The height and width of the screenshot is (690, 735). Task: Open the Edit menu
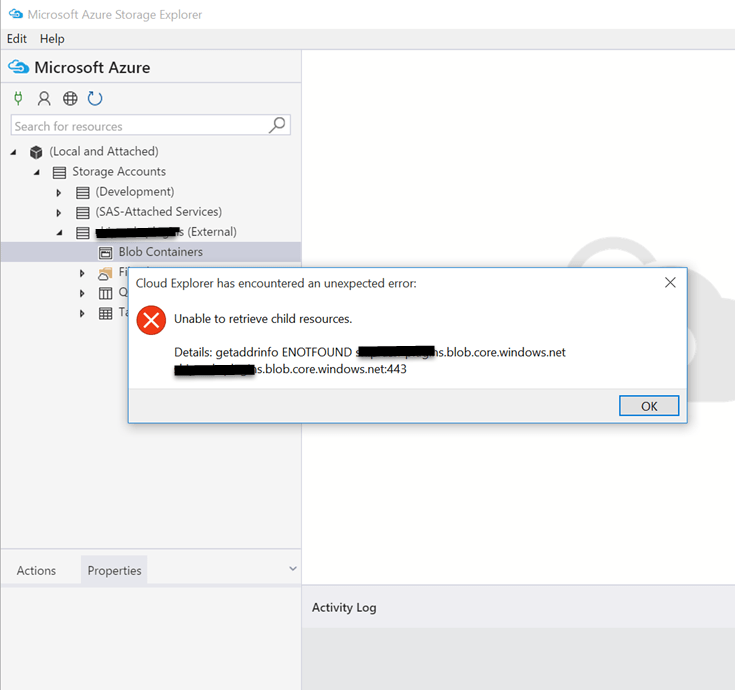click(17, 38)
